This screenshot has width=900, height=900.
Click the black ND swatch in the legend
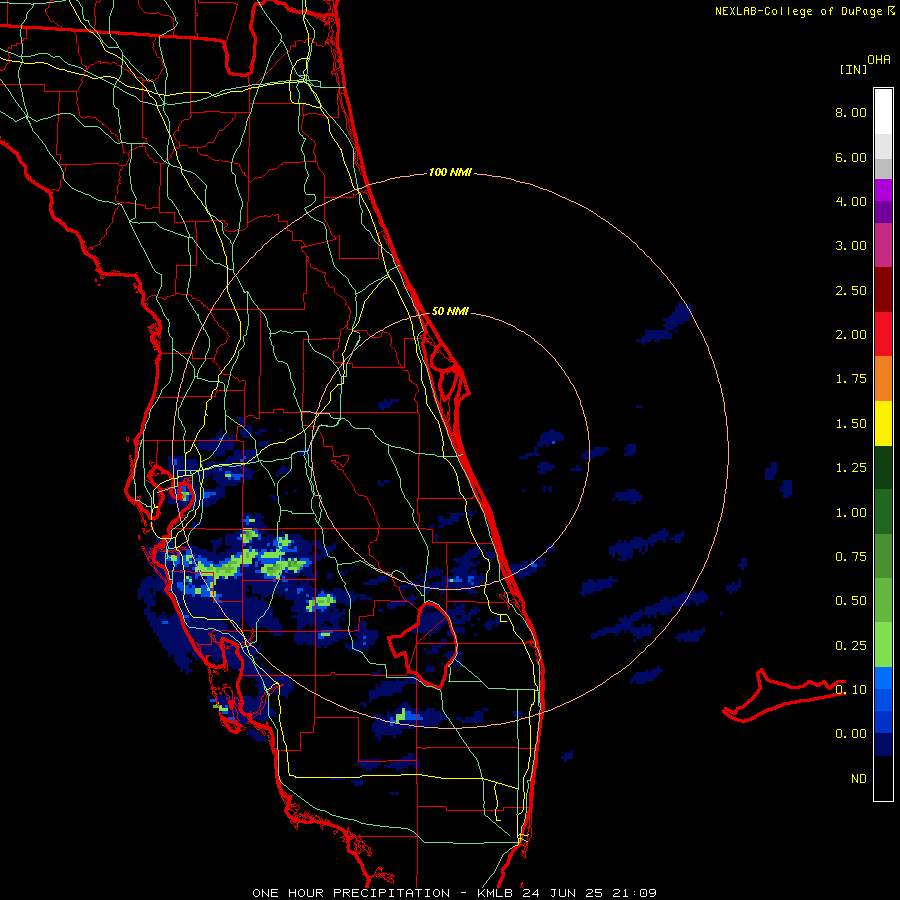click(883, 778)
